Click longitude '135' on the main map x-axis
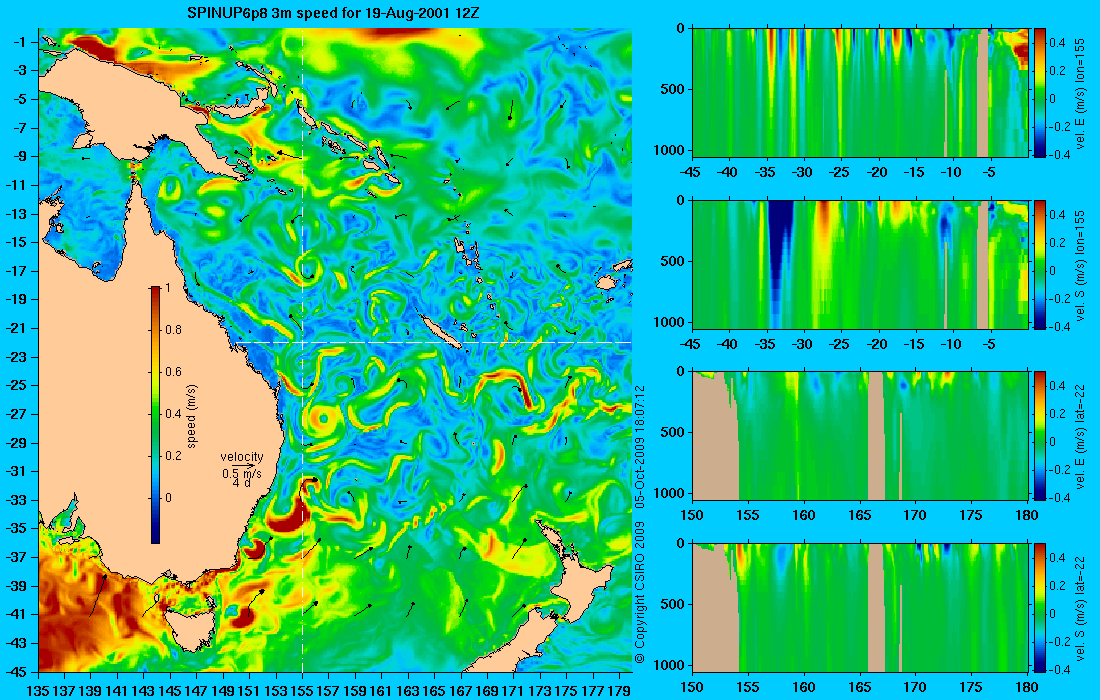This screenshot has width=1100, height=700. click(38, 691)
